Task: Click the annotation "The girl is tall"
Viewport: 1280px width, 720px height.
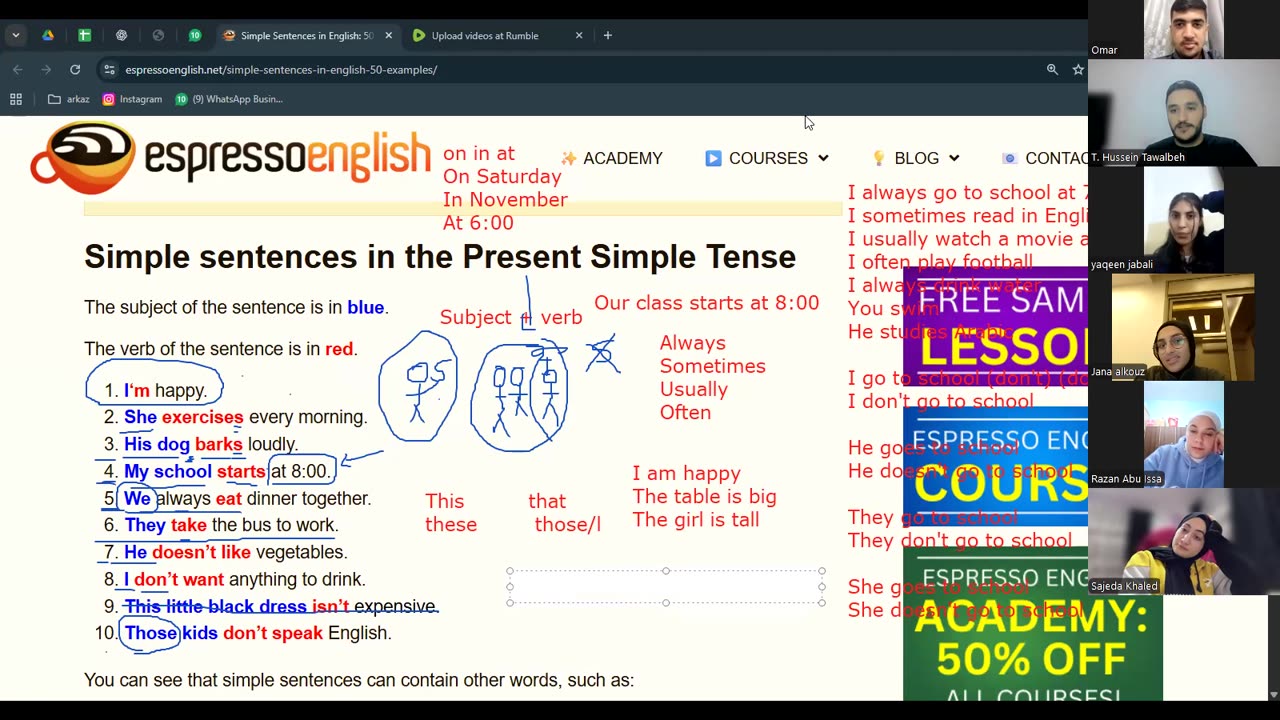Action: point(695,519)
